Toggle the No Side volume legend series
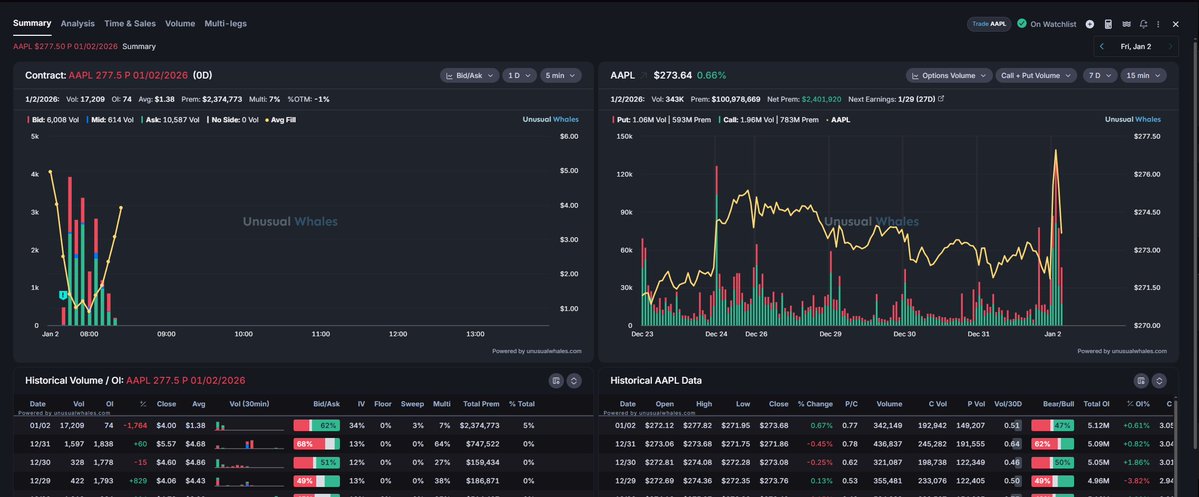Screen dimensions: 1199x497 232,120
